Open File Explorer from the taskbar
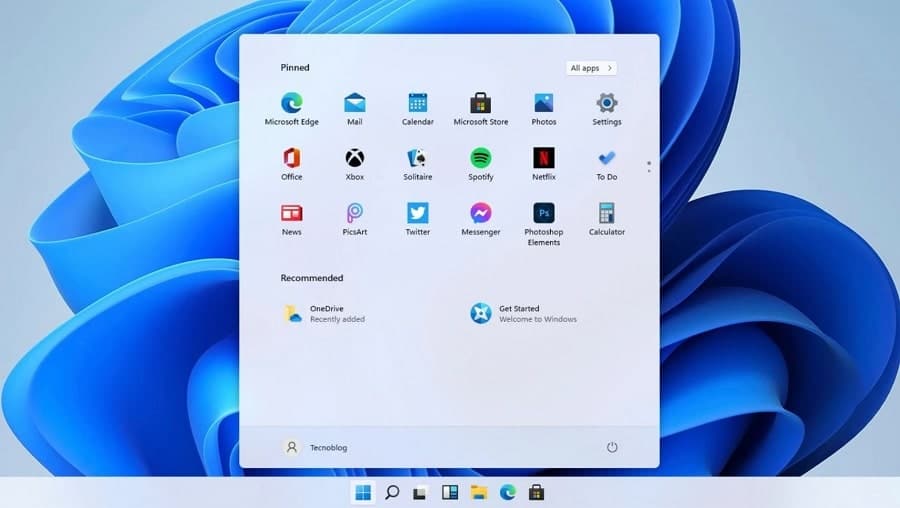Image resolution: width=900 pixels, height=508 pixels. pyautogui.click(x=479, y=493)
